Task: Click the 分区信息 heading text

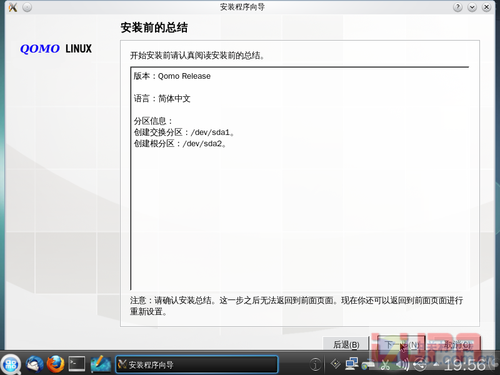Action: [153, 121]
